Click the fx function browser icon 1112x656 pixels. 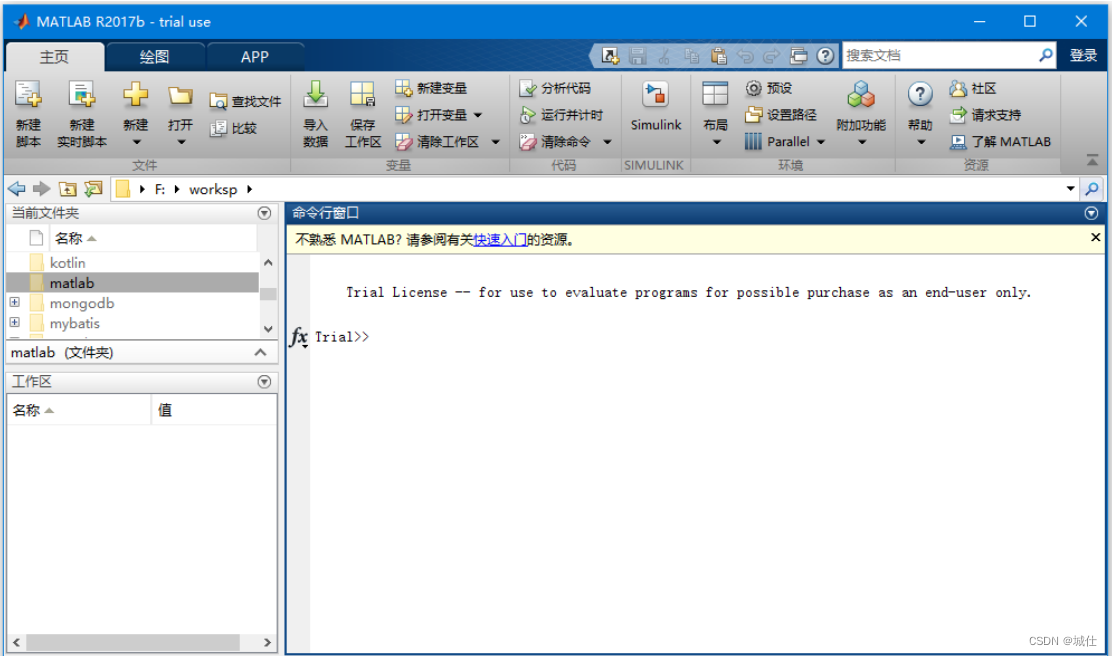(x=299, y=337)
